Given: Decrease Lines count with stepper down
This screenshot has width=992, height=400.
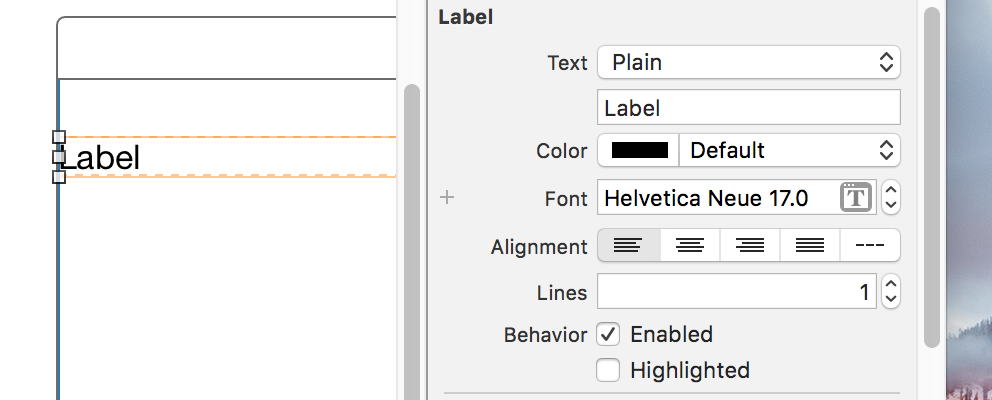Looking at the screenshot, I should pos(891,299).
